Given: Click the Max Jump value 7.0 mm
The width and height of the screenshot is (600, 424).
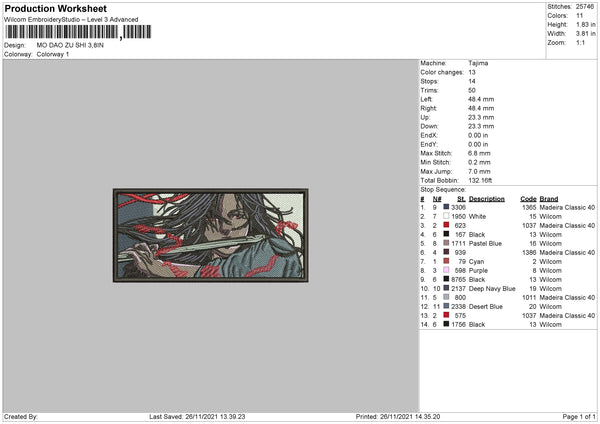Looking at the screenshot, I should pos(479,171).
